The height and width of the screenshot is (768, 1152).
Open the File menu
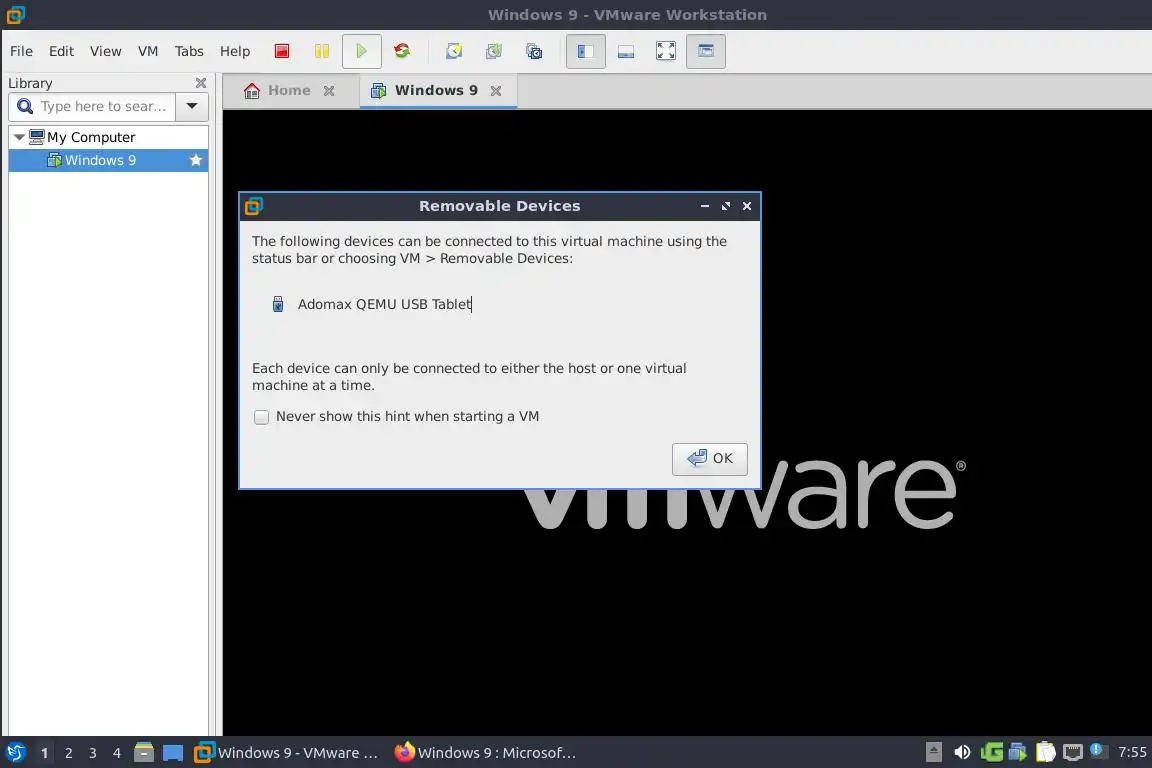pos(21,51)
